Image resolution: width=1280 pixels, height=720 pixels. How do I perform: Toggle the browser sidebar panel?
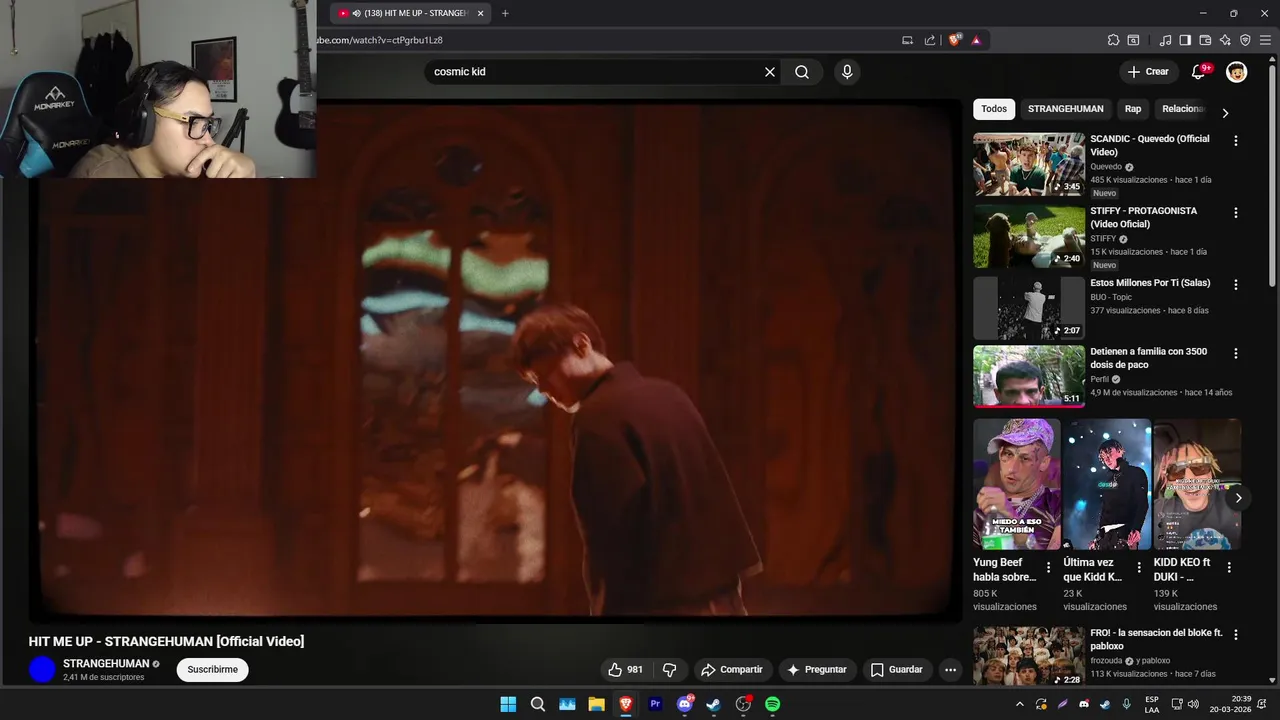pyautogui.click(x=1185, y=40)
